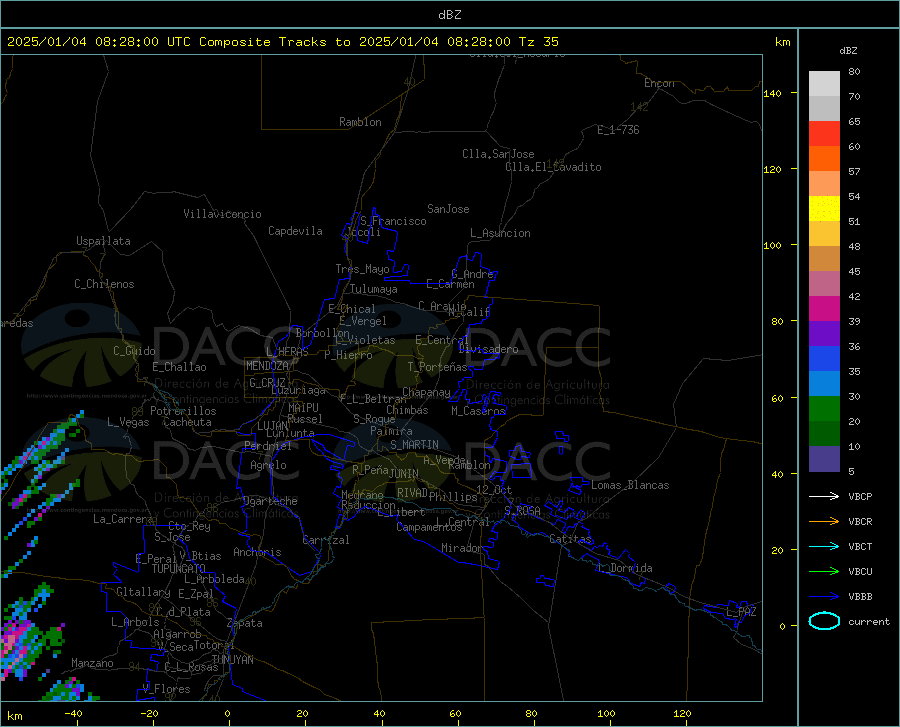This screenshot has height=727, width=900.
Task: Select the light blue swatch between 35 and 30
Action: pos(824,384)
